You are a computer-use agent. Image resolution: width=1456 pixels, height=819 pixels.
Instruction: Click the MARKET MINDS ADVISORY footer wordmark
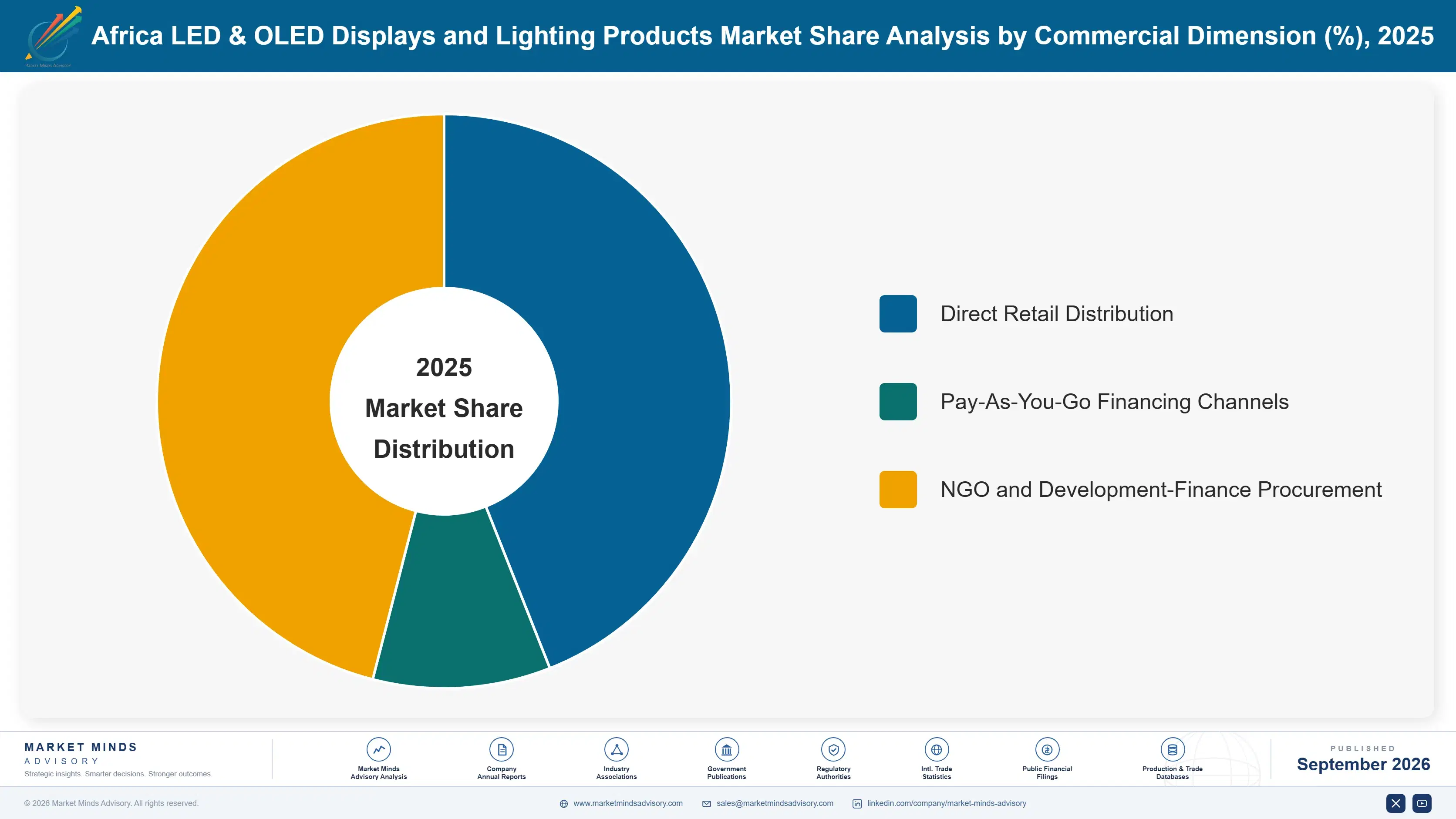tap(81, 753)
